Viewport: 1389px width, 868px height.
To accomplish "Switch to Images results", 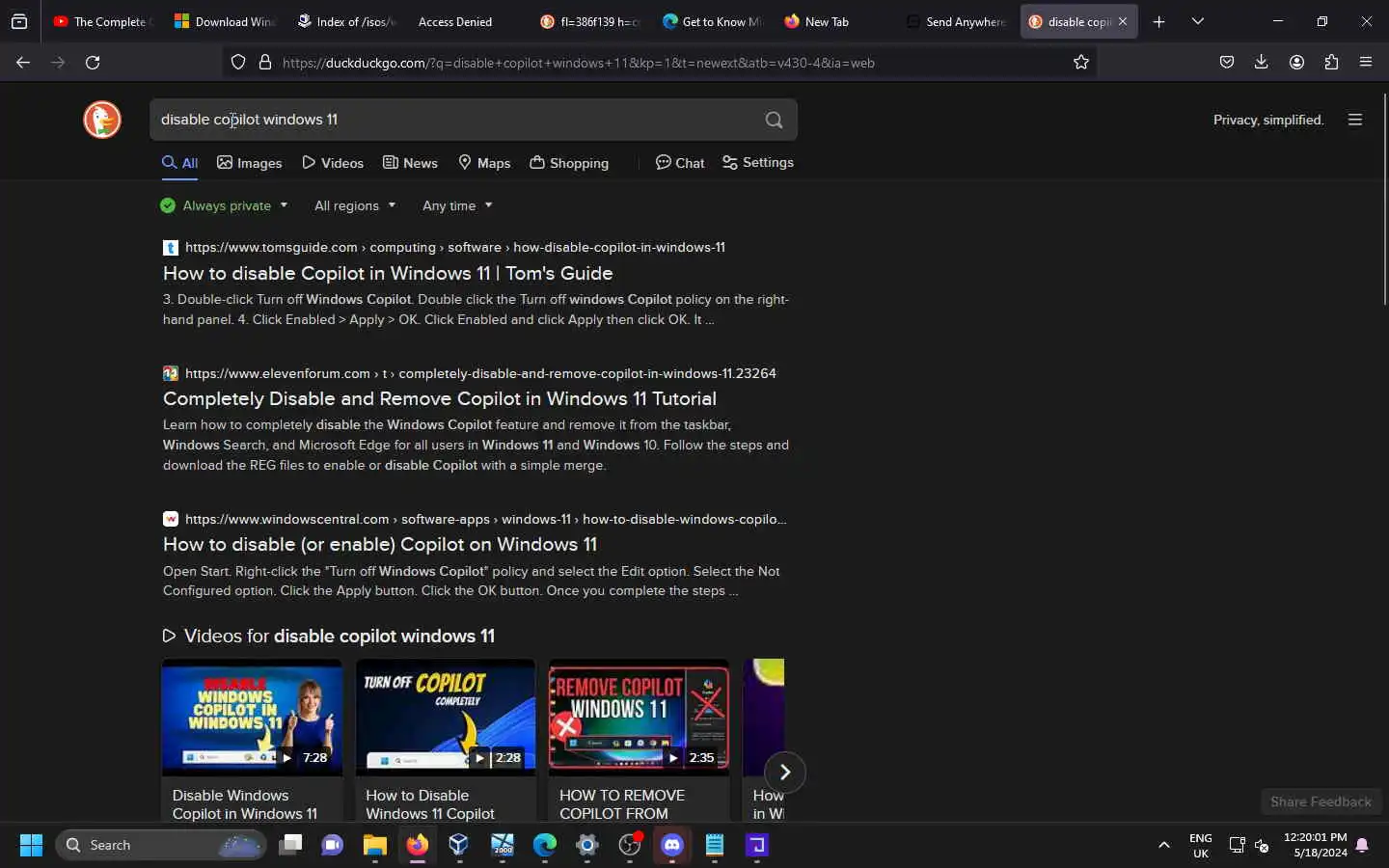I will (250, 163).
